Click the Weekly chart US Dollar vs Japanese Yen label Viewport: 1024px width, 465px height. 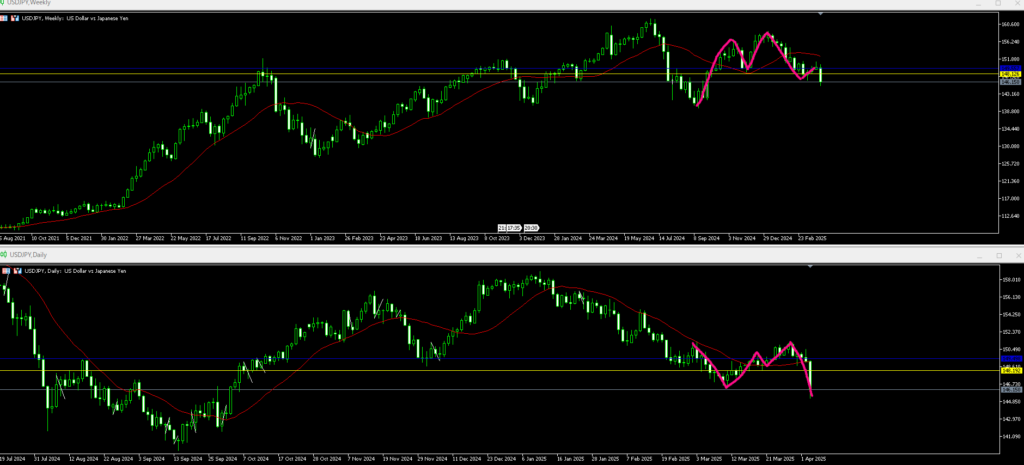pyautogui.click(x=97, y=18)
